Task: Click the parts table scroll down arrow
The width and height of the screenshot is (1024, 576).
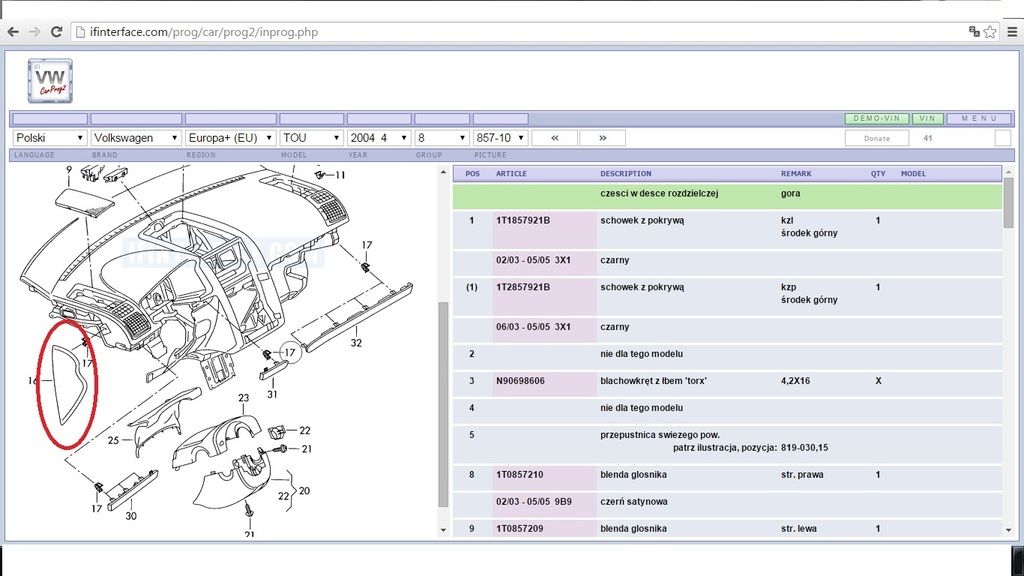Action: point(1008,530)
